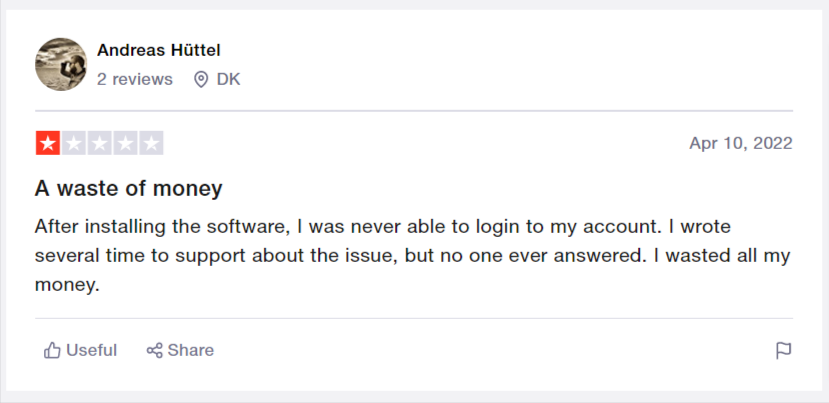Click the third grey star
The image size is (829, 403).
[x=99, y=143]
